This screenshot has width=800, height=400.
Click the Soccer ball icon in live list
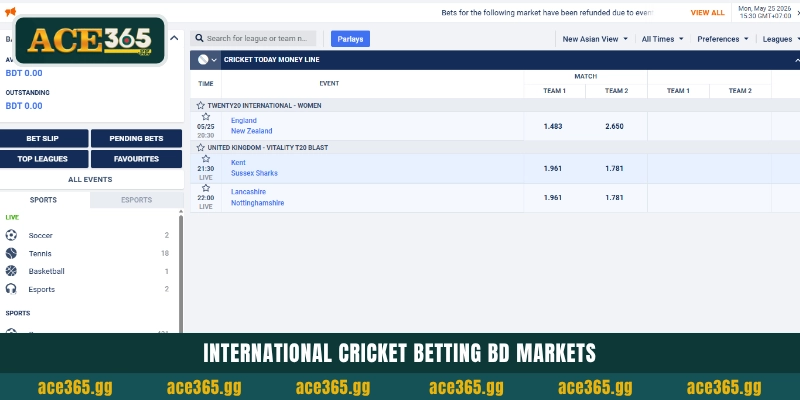tap(11, 235)
